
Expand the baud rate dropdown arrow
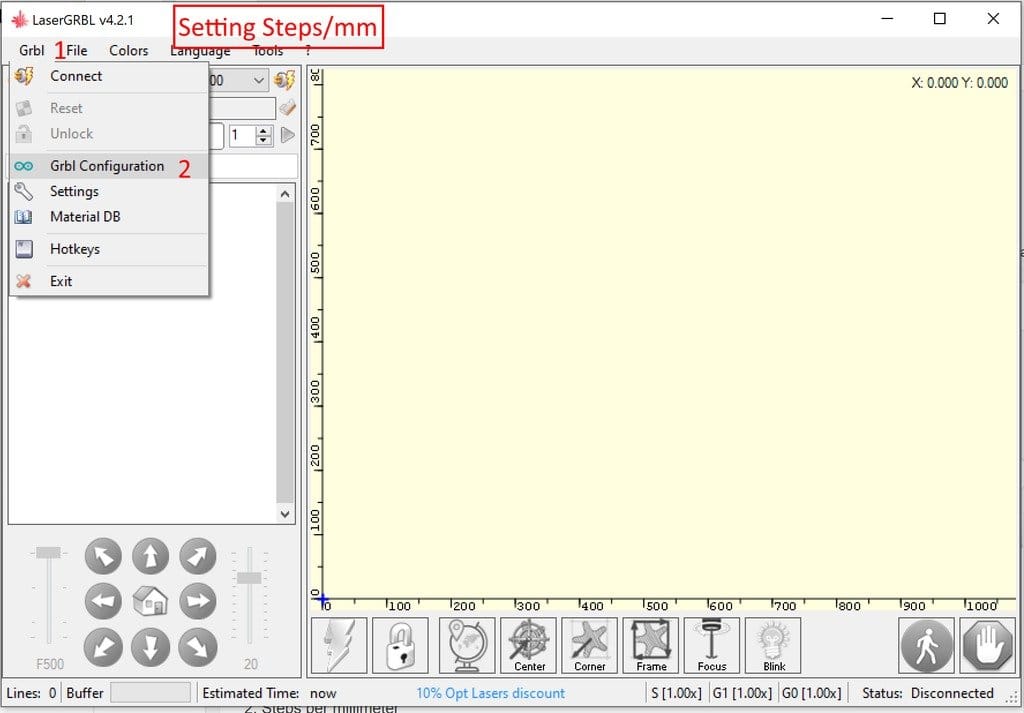coord(259,80)
